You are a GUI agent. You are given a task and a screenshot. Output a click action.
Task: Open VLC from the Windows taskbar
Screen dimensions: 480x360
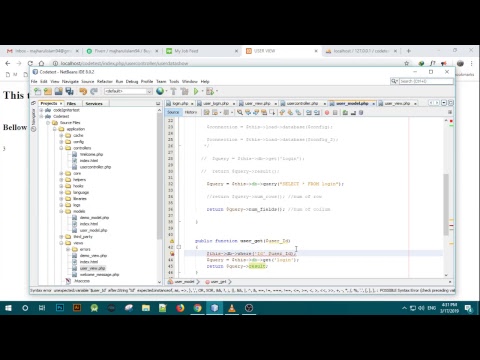(232, 308)
